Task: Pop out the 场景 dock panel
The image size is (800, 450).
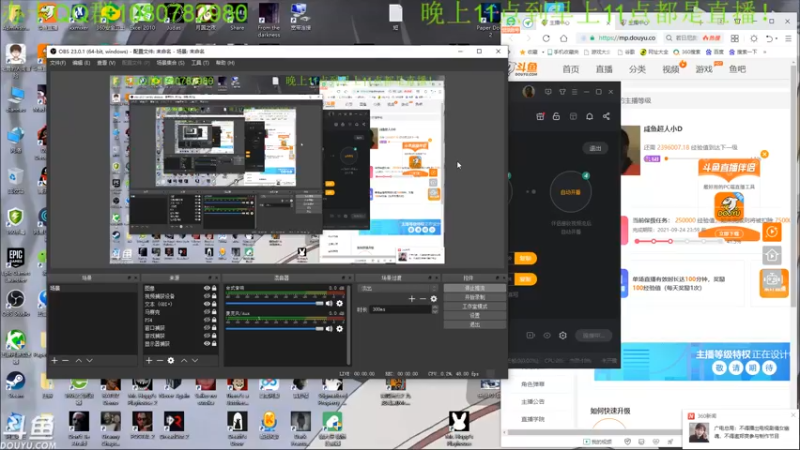Action: pyautogui.click(x=129, y=278)
